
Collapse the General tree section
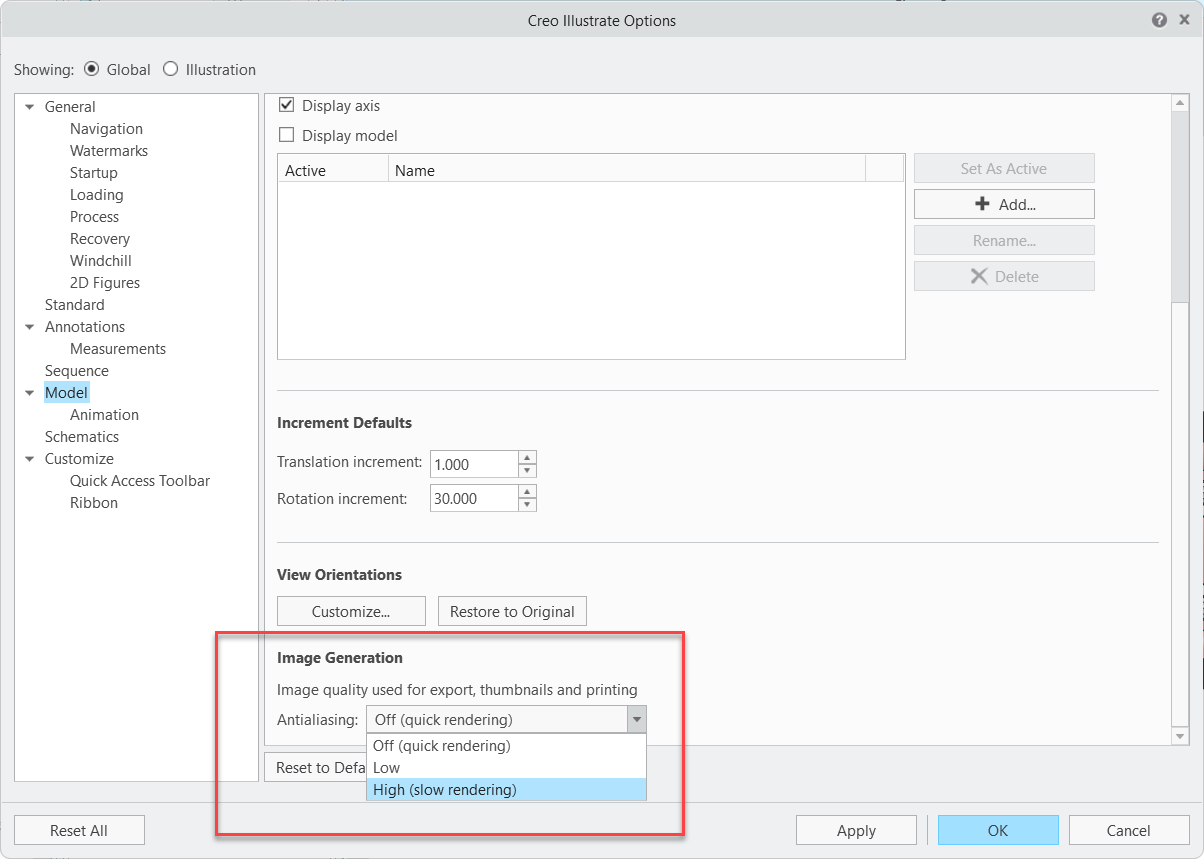click(x=30, y=107)
